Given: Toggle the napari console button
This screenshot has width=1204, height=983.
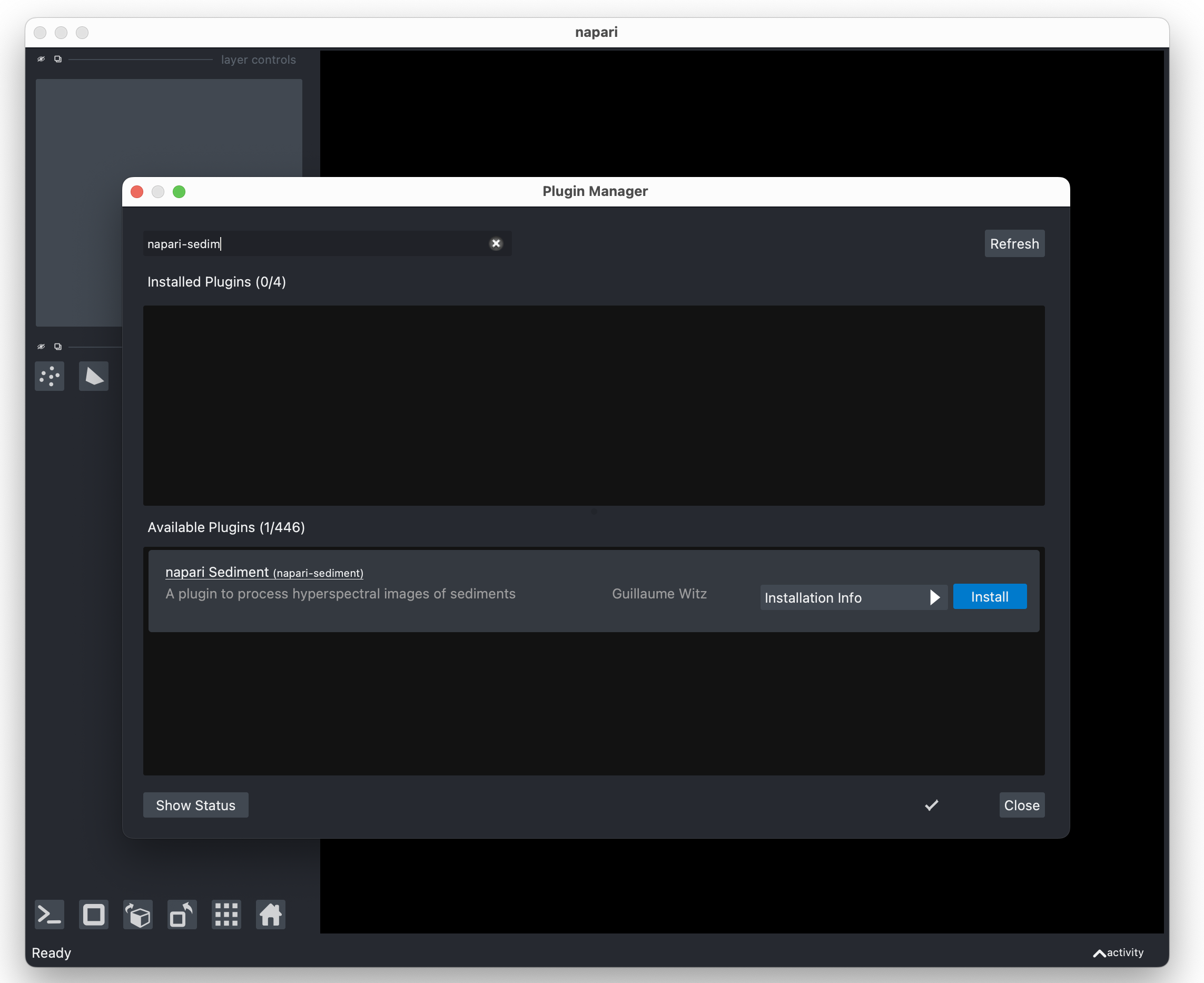Looking at the screenshot, I should [x=50, y=915].
